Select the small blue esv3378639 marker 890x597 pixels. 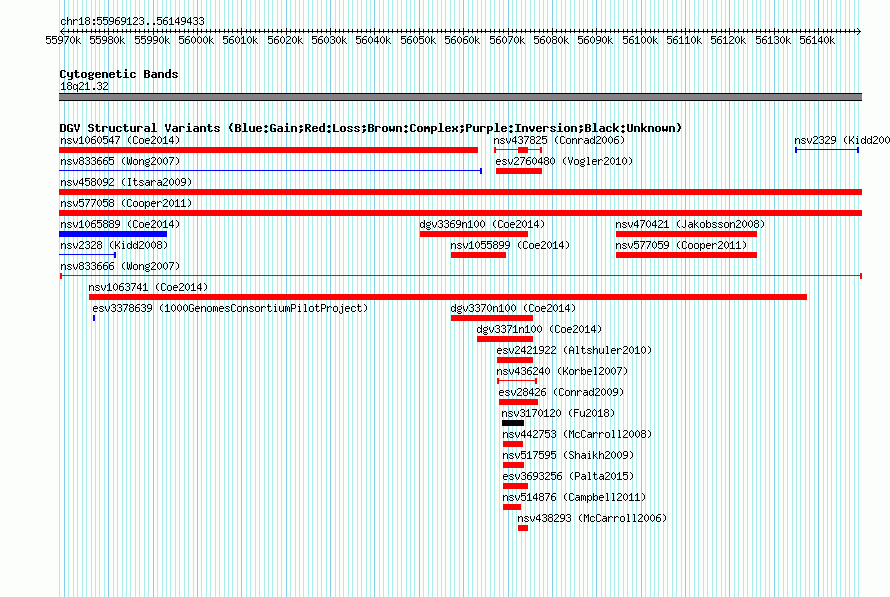click(94, 318)
